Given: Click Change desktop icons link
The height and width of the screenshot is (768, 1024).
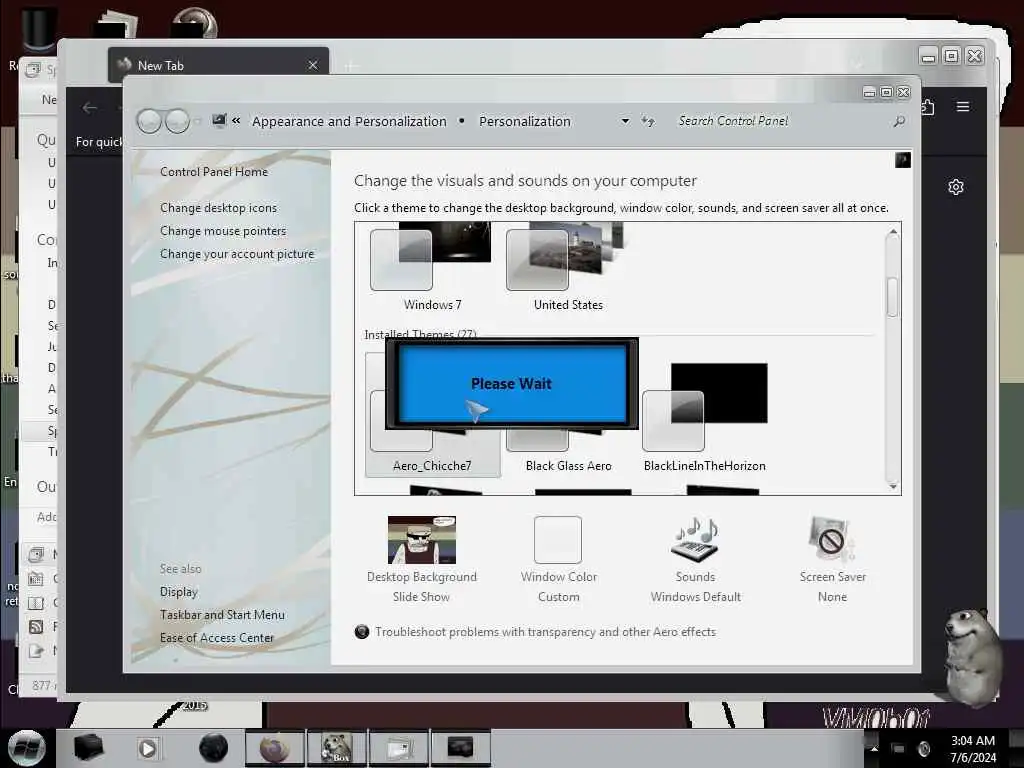Looking at the screenshot, I should pos(219,208).
